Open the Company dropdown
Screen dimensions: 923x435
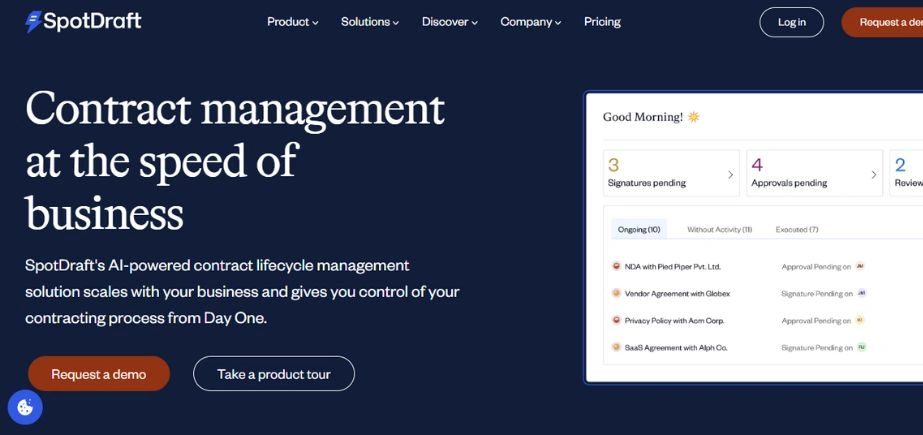(x=530, y=22)
